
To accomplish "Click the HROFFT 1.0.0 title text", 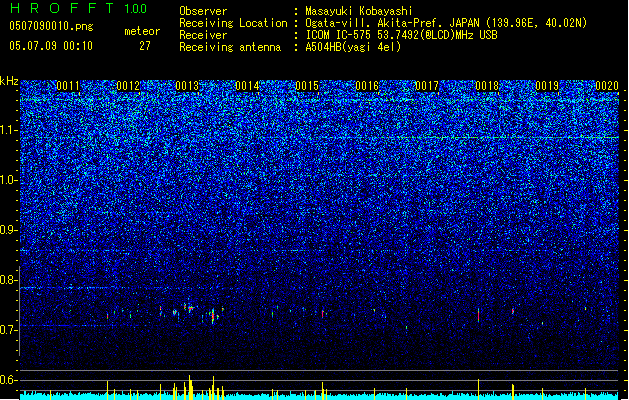I will (x=78, y=8).
